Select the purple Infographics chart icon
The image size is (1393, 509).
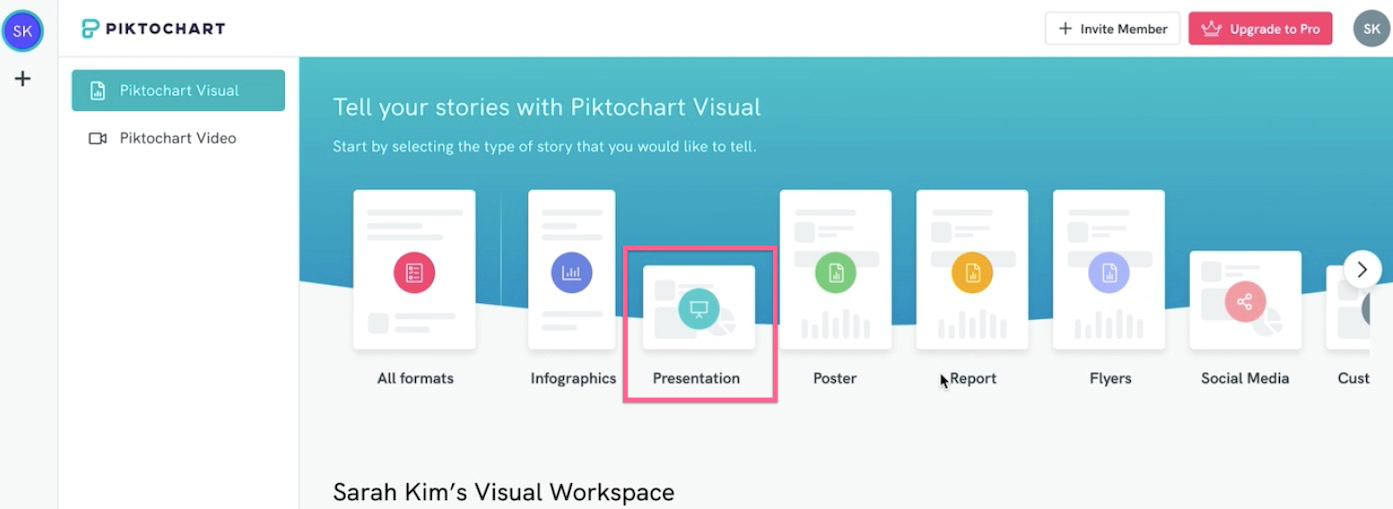[x=571, y=272]
